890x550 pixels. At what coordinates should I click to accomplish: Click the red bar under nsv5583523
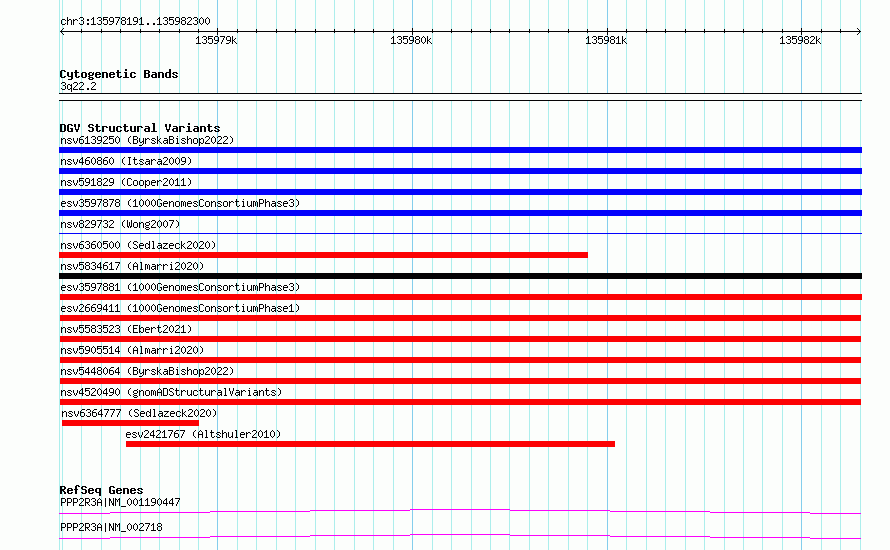(x=460, y=339)
